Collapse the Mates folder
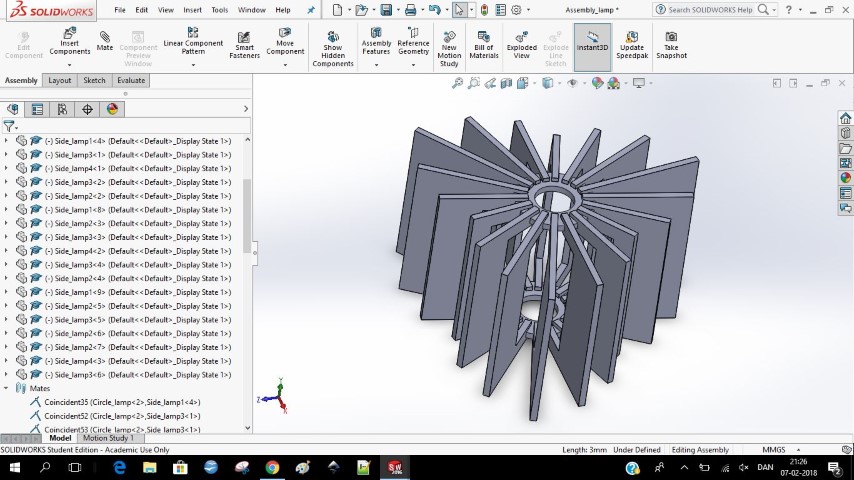This screenshot has width=854, height=480. point(6,388)
